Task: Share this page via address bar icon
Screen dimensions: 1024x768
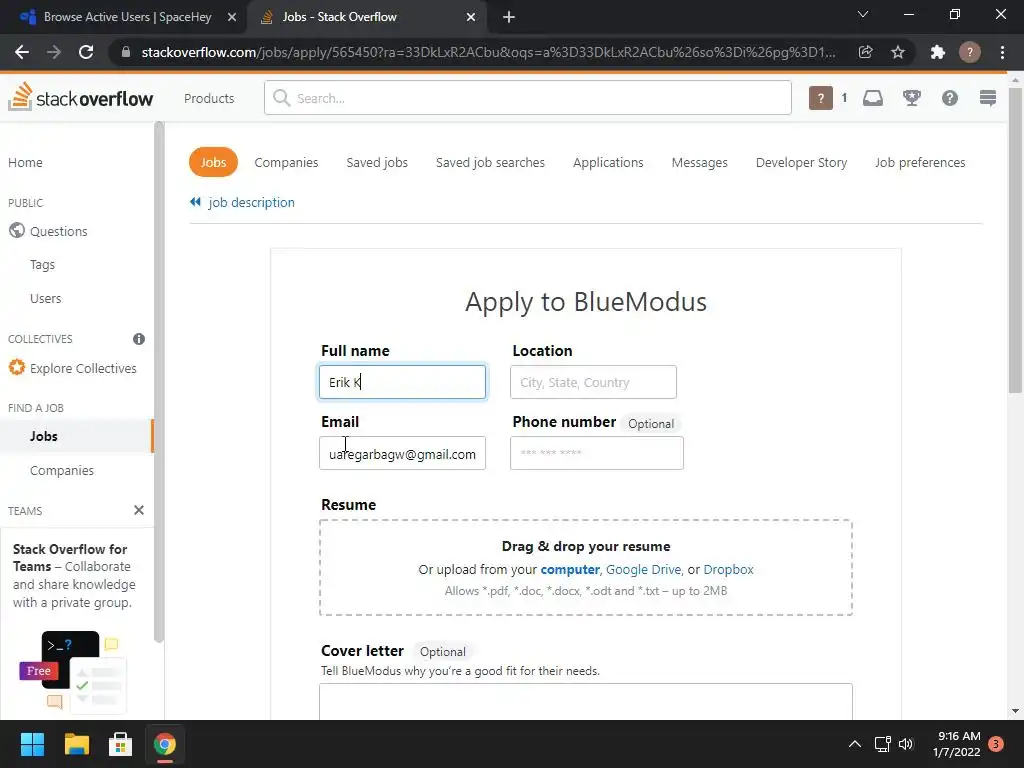Action: coord(865,52)
